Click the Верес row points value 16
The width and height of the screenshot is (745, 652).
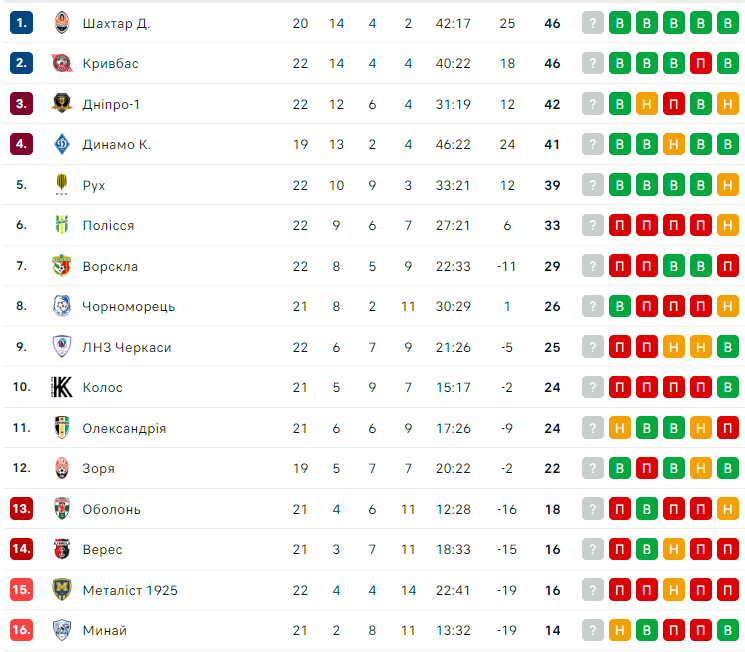(553, 549)
